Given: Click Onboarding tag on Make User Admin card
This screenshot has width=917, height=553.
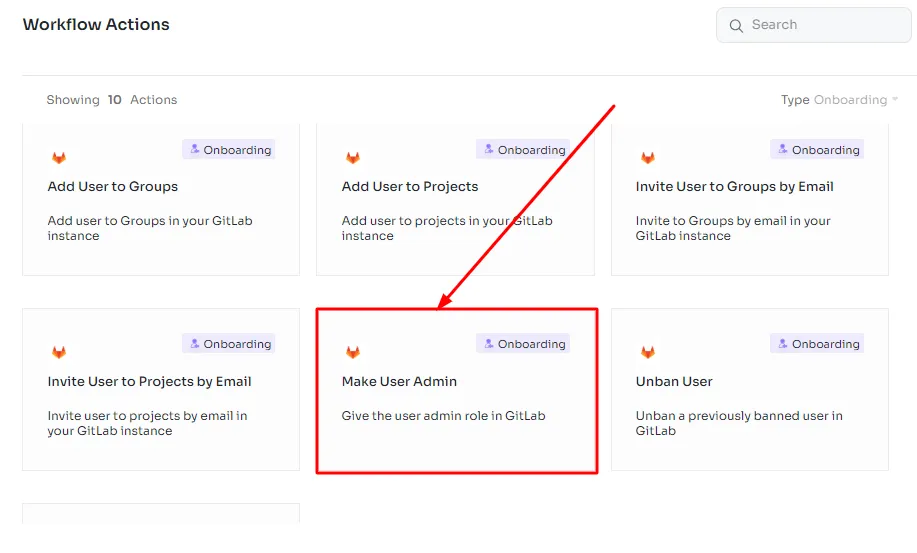Looking at the screenshot, I should (x=523, y=344).
